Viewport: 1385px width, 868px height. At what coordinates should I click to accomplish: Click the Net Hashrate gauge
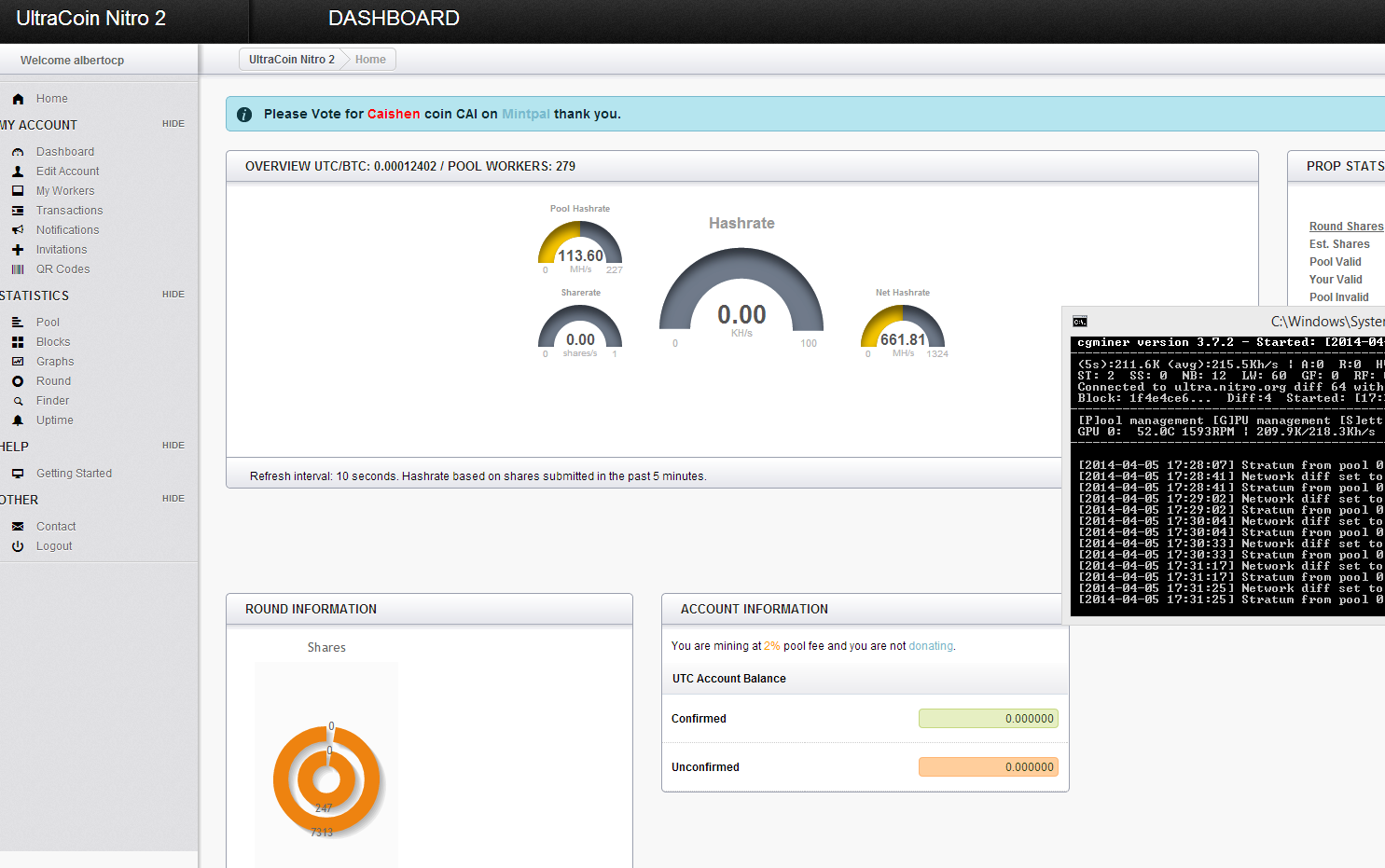(903, 328)
